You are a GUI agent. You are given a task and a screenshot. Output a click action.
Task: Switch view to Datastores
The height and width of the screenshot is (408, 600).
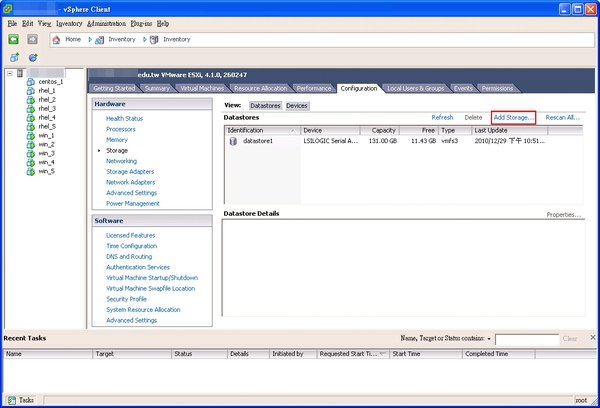[x=265, y=106]
